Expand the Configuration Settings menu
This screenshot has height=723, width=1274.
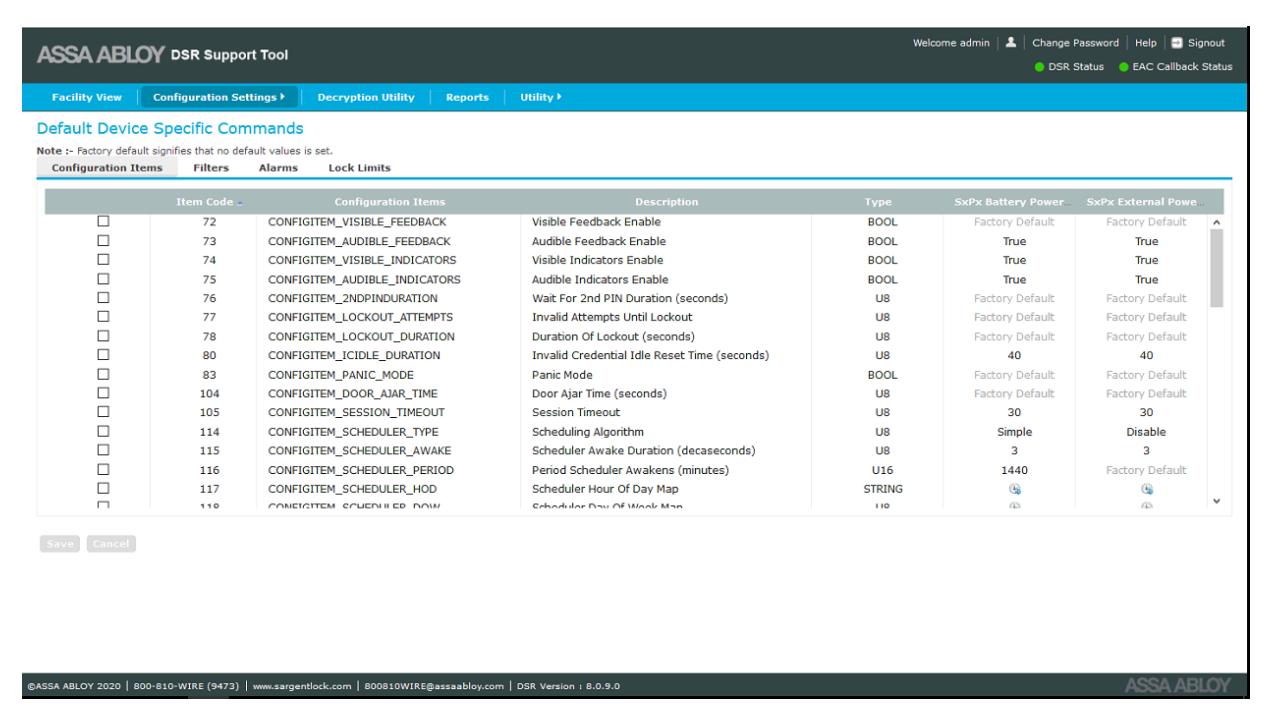(219, 97)
